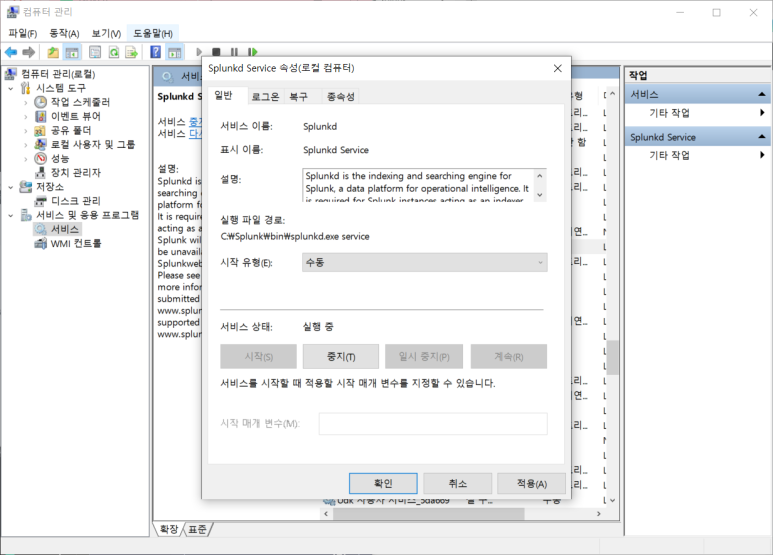Open the 동작(A) menu
Viewport: 773px width, 555px height.
click(x=64, y=34)
